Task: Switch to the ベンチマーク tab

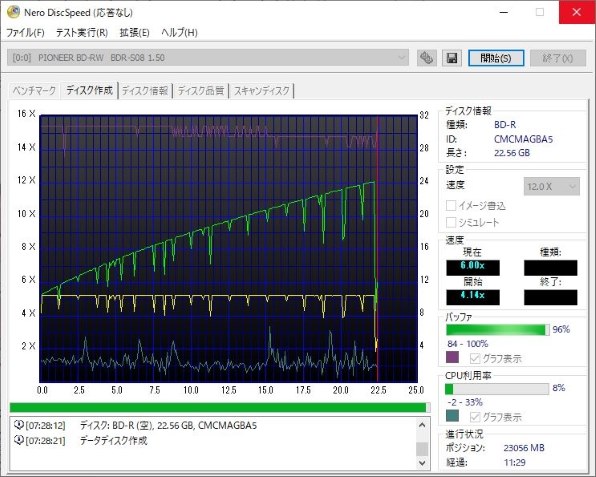Action: click(x=34, y=91)
